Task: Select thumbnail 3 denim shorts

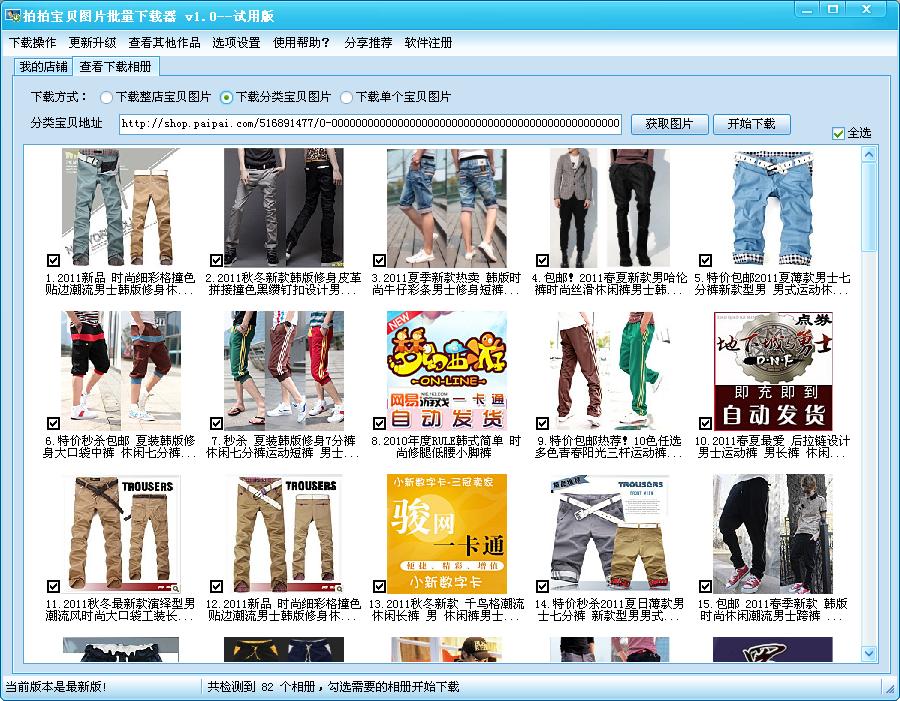Action: pyautogui.click(x=447, y=208)
